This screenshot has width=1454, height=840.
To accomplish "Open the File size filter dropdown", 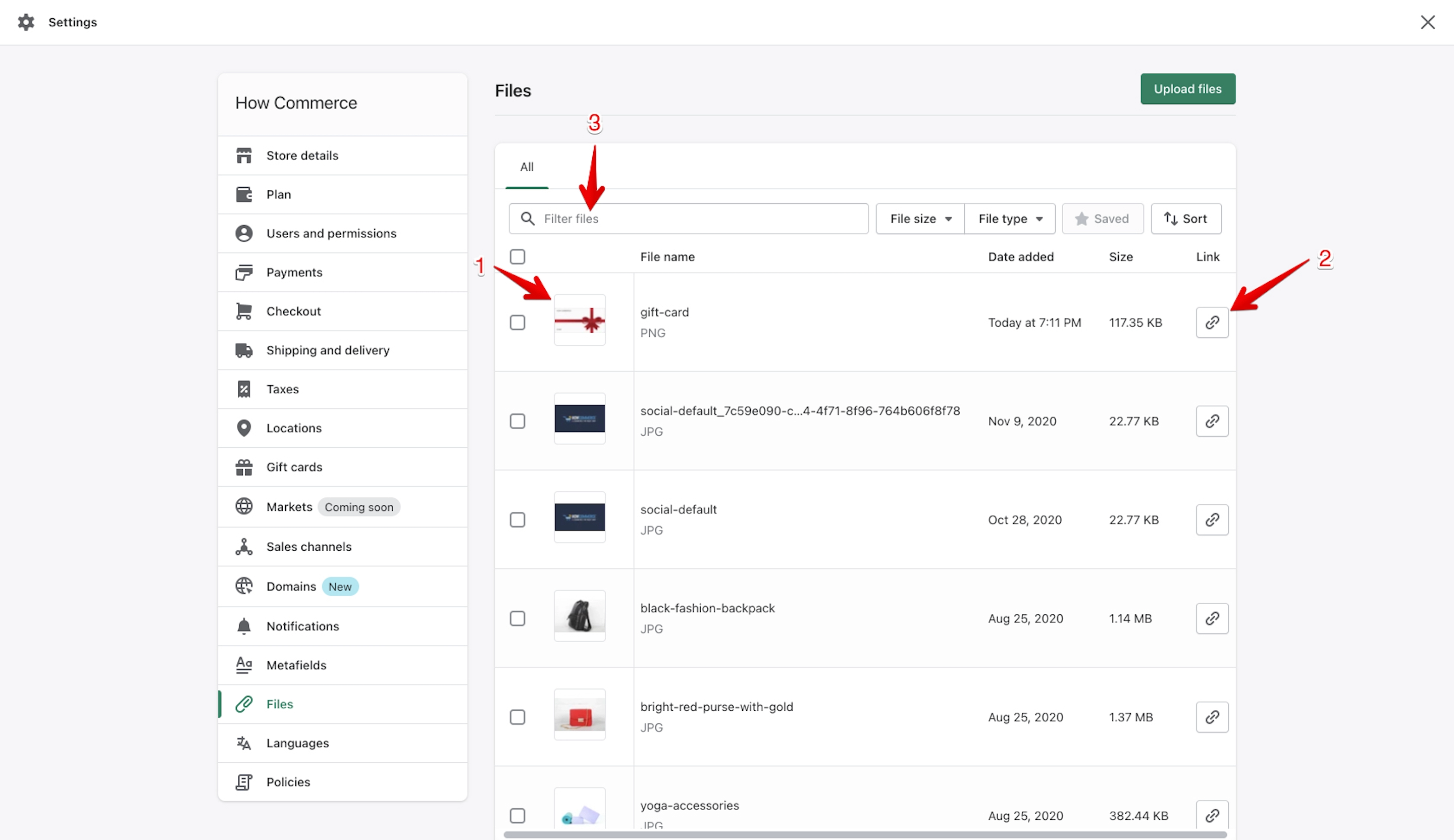I will (x=920, y=219).
